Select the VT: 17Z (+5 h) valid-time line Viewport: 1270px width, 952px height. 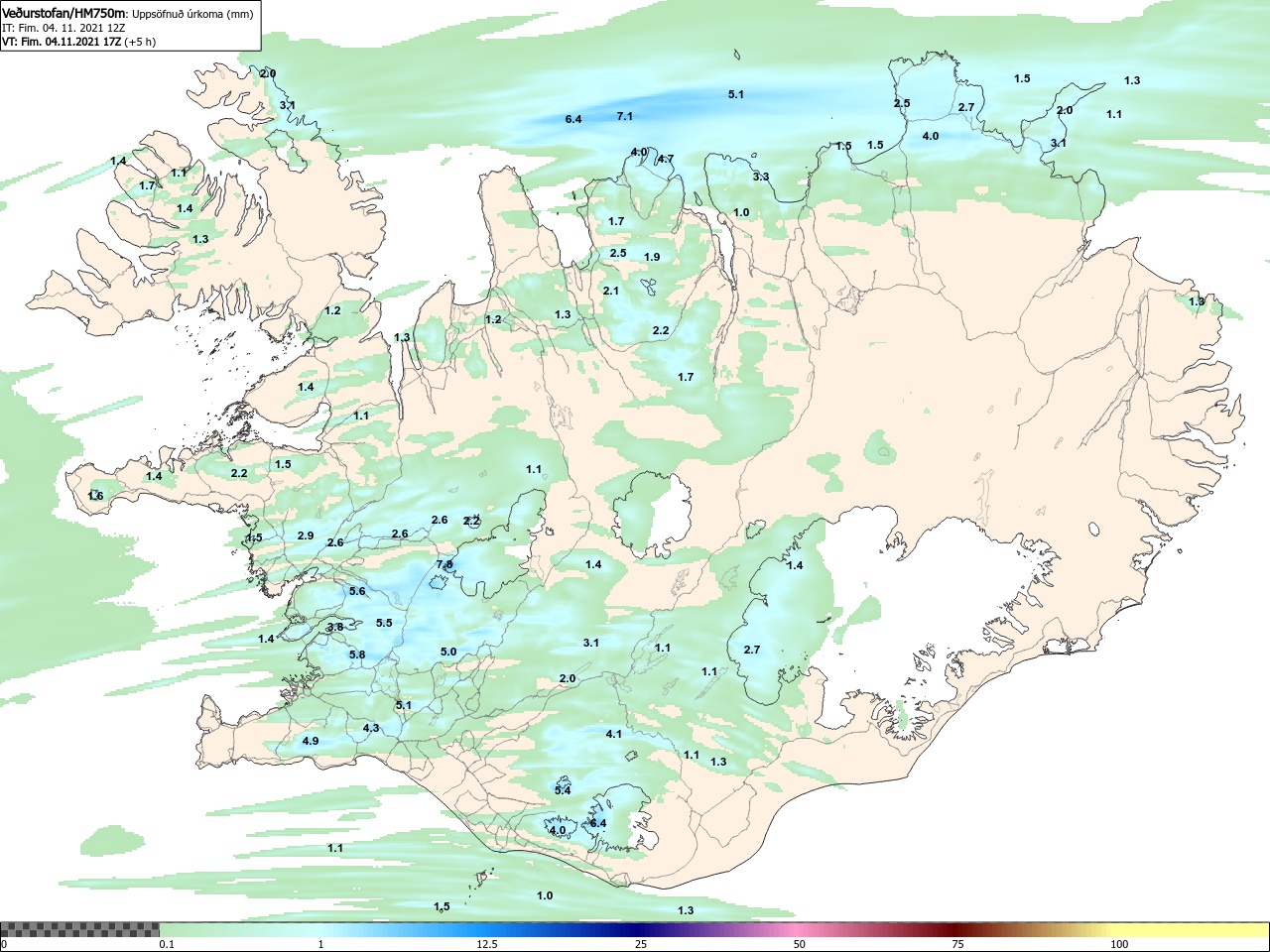point(78,42)
